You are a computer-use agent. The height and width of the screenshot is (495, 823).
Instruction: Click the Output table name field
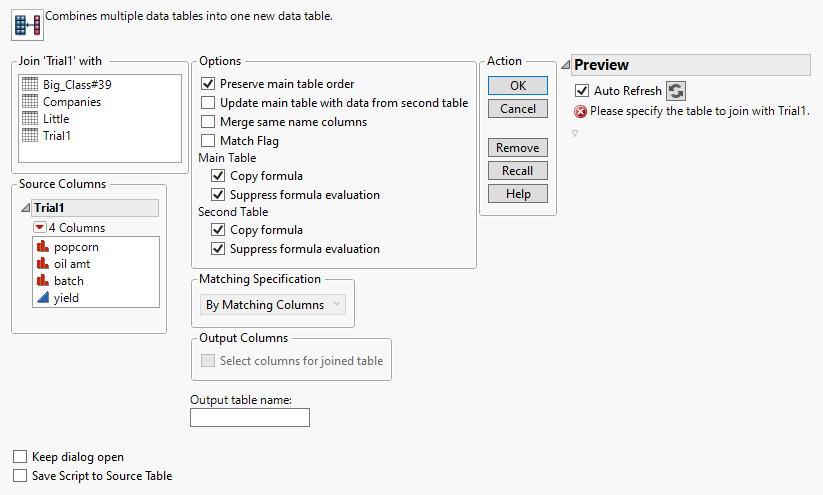click(250, 417)
